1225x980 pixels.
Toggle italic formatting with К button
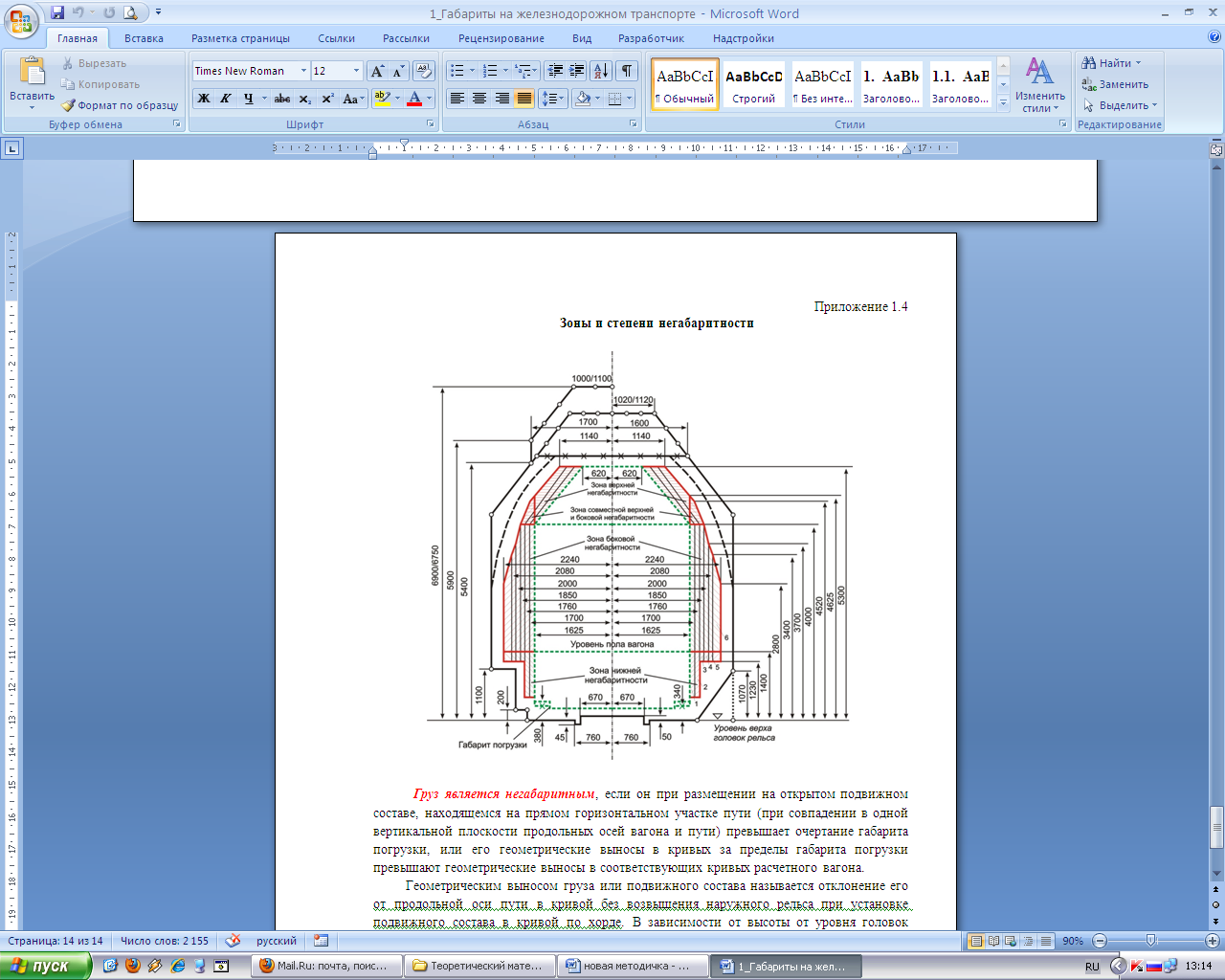click(x=226, y=99)
